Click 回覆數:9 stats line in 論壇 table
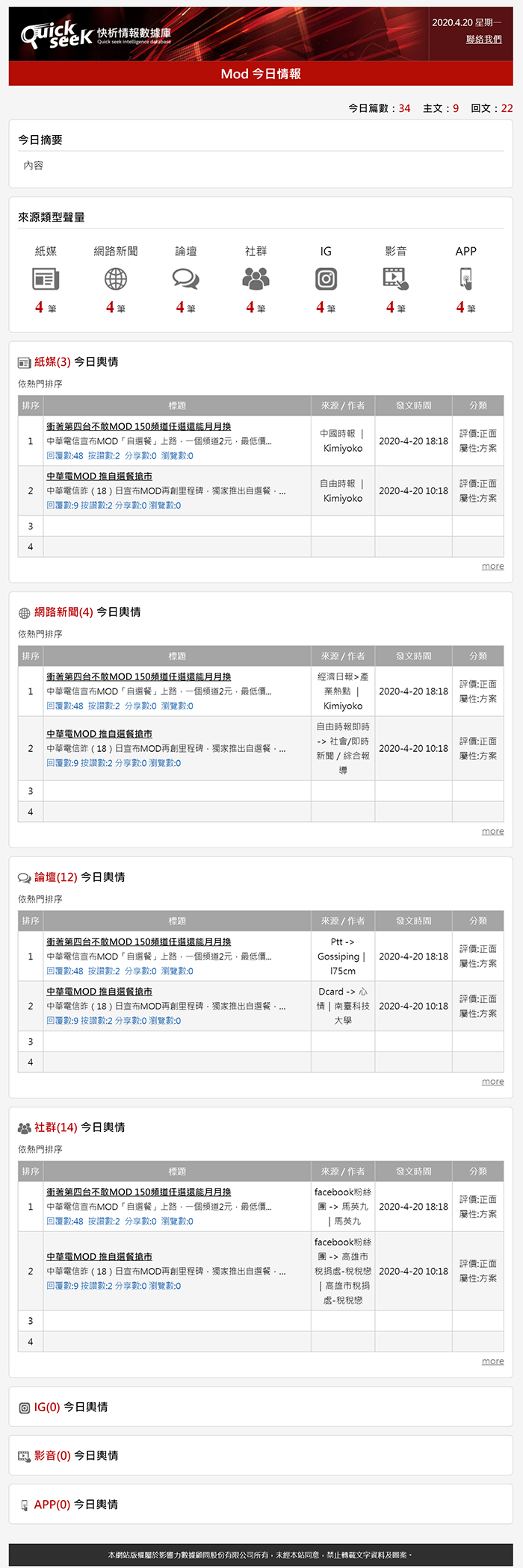The width and height of the screenshot is (523, 1568). point(114,1021)
